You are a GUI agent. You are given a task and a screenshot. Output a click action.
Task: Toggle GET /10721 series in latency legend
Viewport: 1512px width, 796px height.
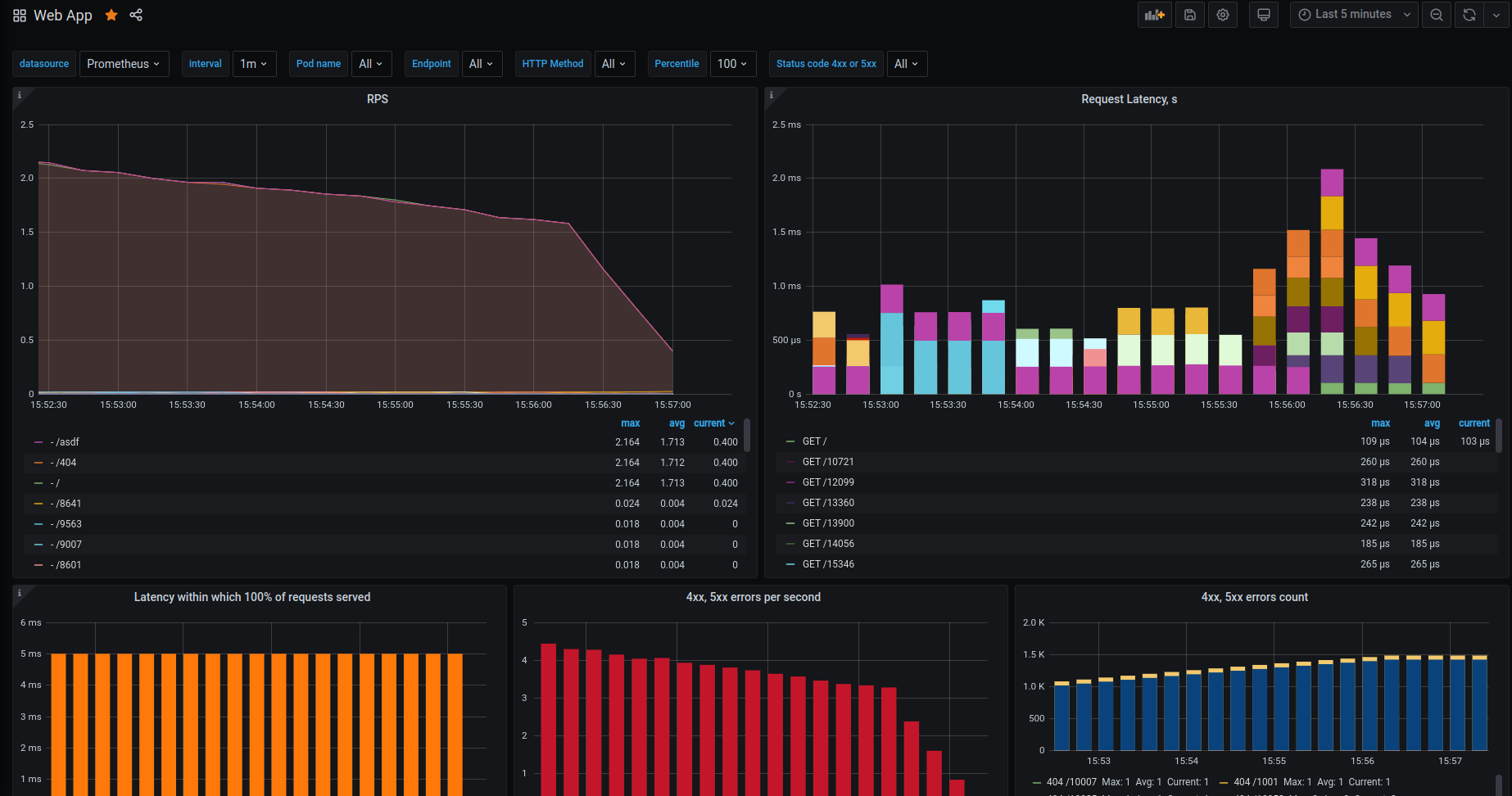(828, 462)
